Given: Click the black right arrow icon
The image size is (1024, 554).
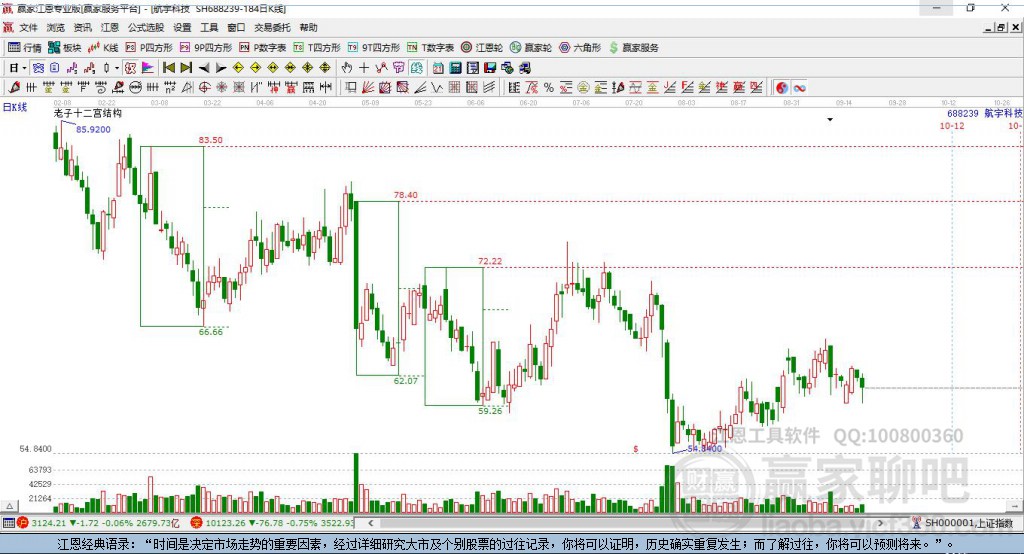Looking at the screenshot, I should (x=221, y=68).
